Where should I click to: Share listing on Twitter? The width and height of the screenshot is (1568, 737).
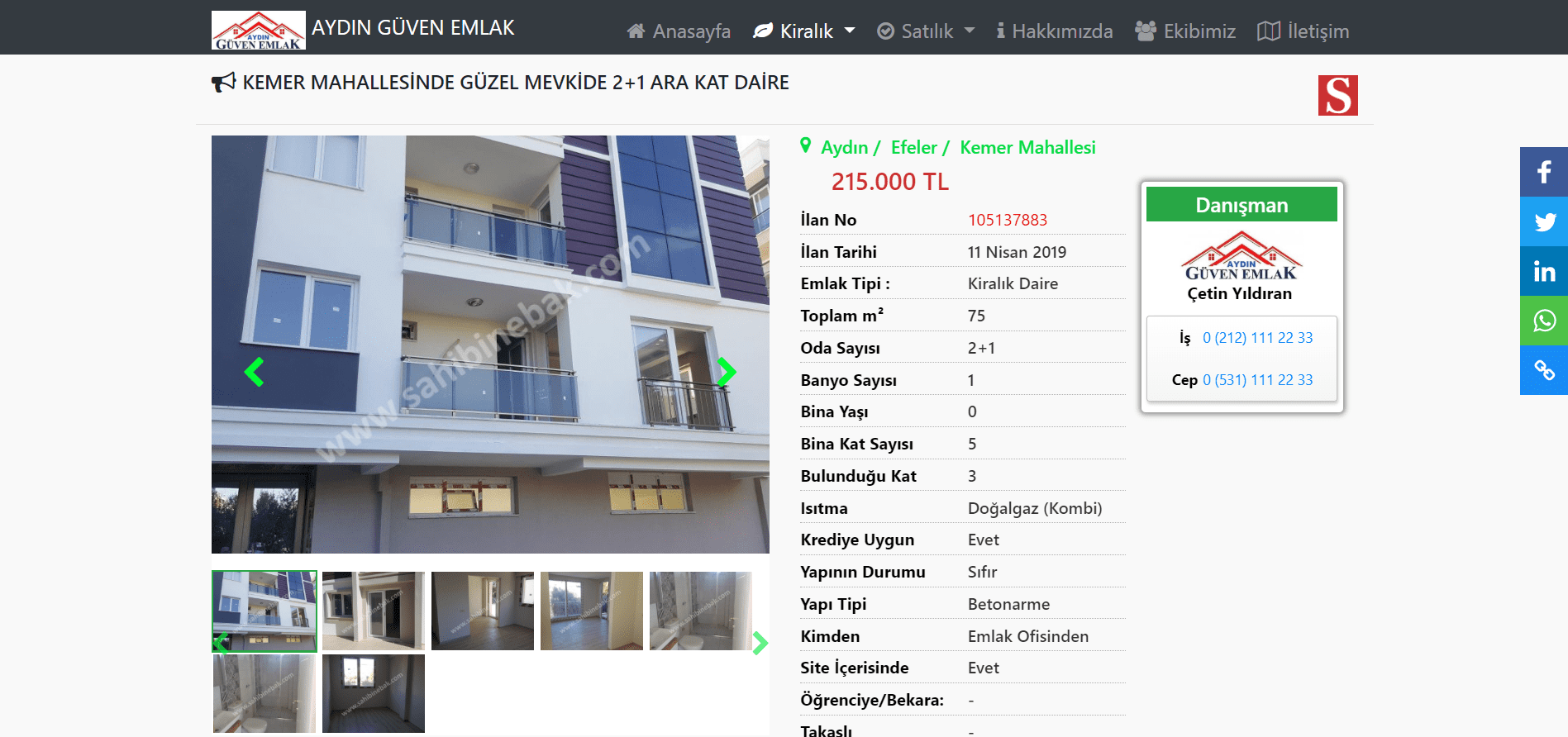[1543, 221]
